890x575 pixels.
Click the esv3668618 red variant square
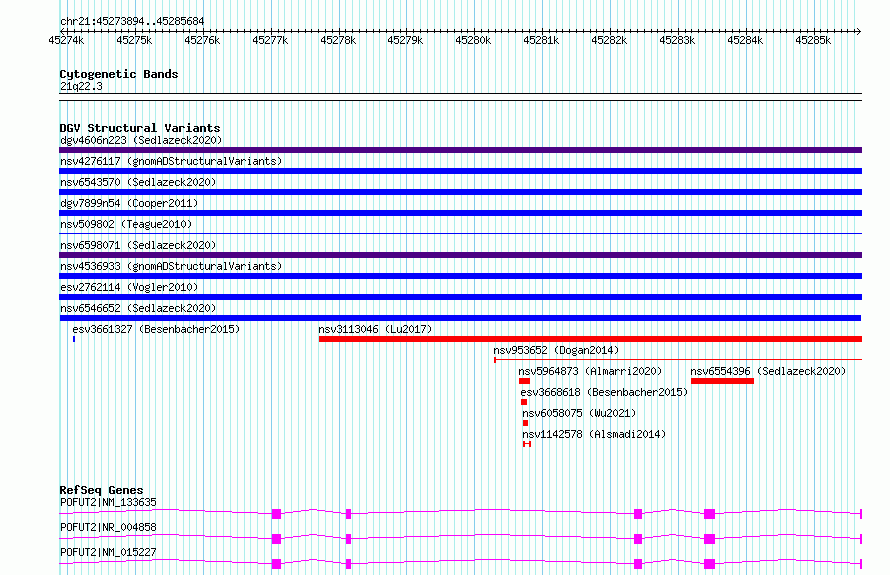(524, 402)
